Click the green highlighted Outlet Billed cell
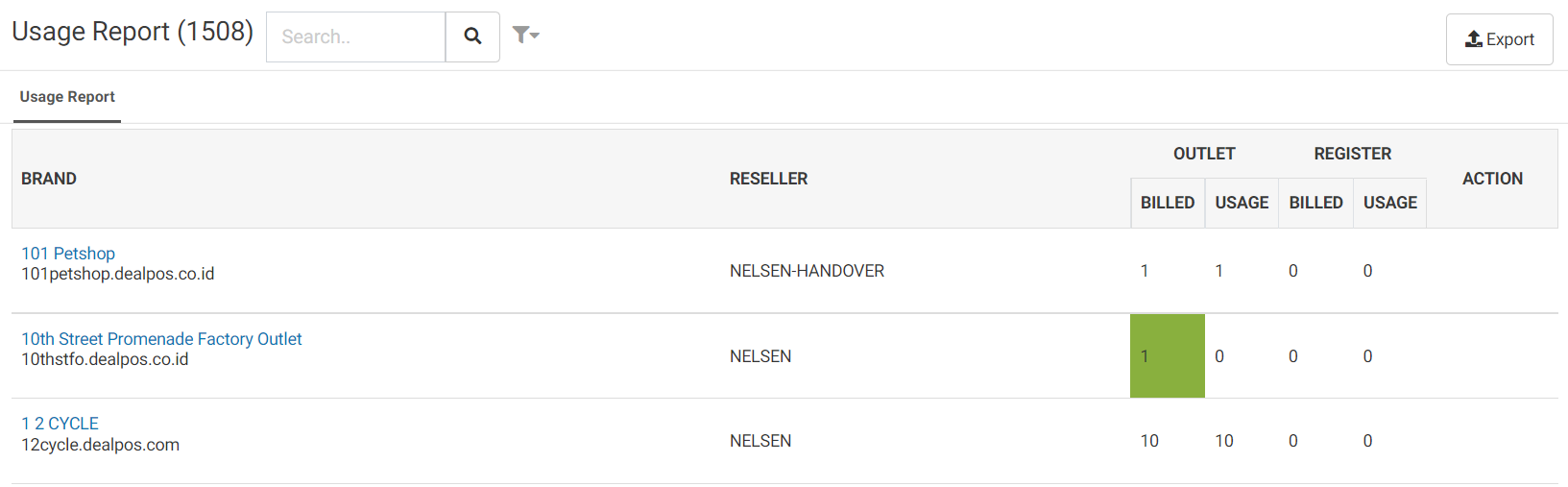 point(1168,355)
